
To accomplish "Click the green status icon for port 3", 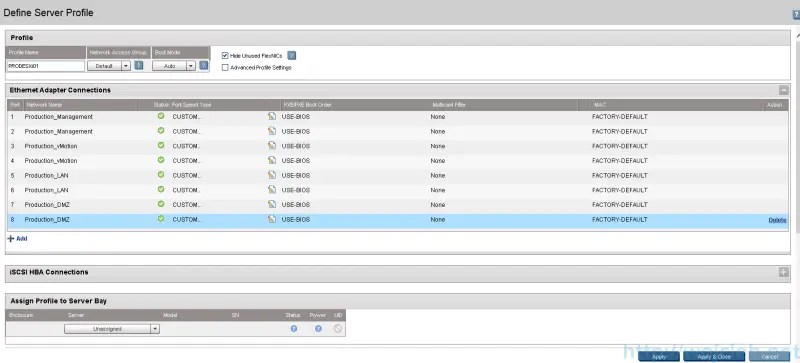I will (161, 146).
